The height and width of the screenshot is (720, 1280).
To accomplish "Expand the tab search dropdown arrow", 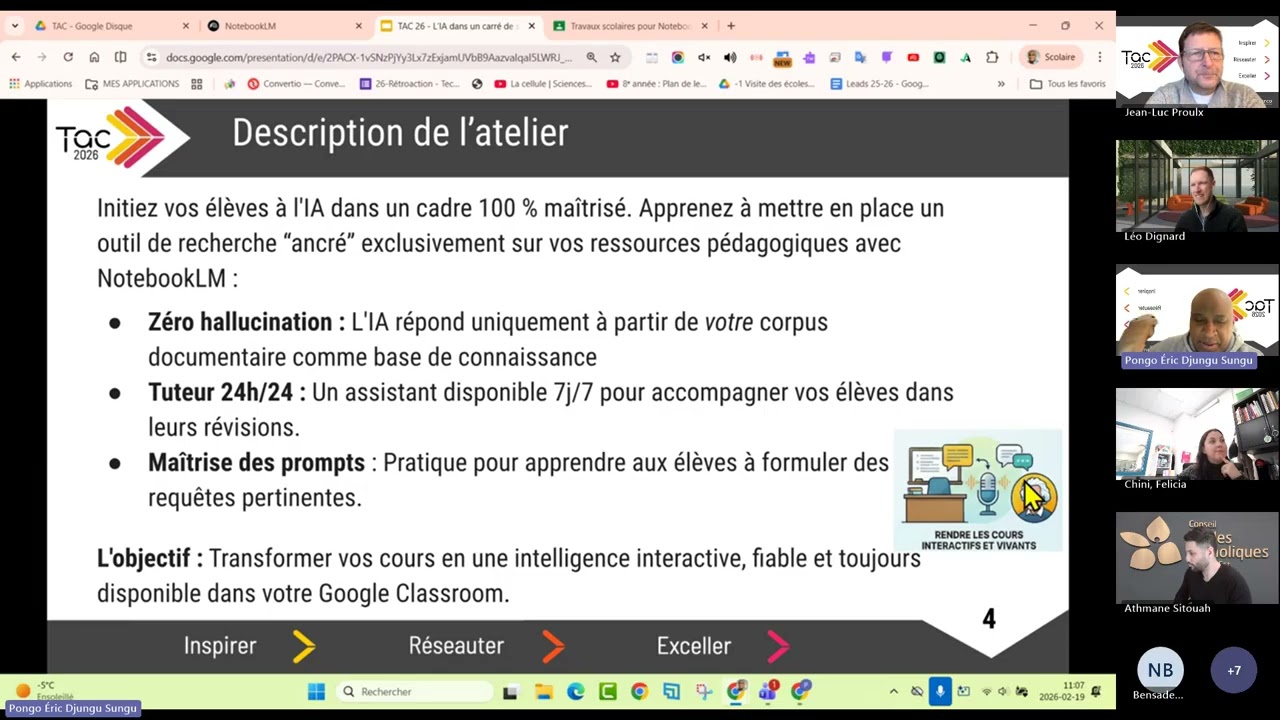I will (x=14, y=26).
